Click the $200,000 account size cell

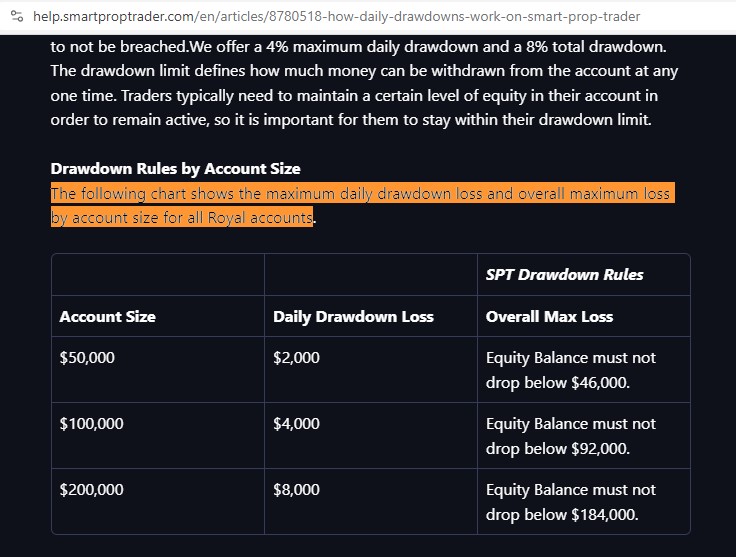coord(91,489)
